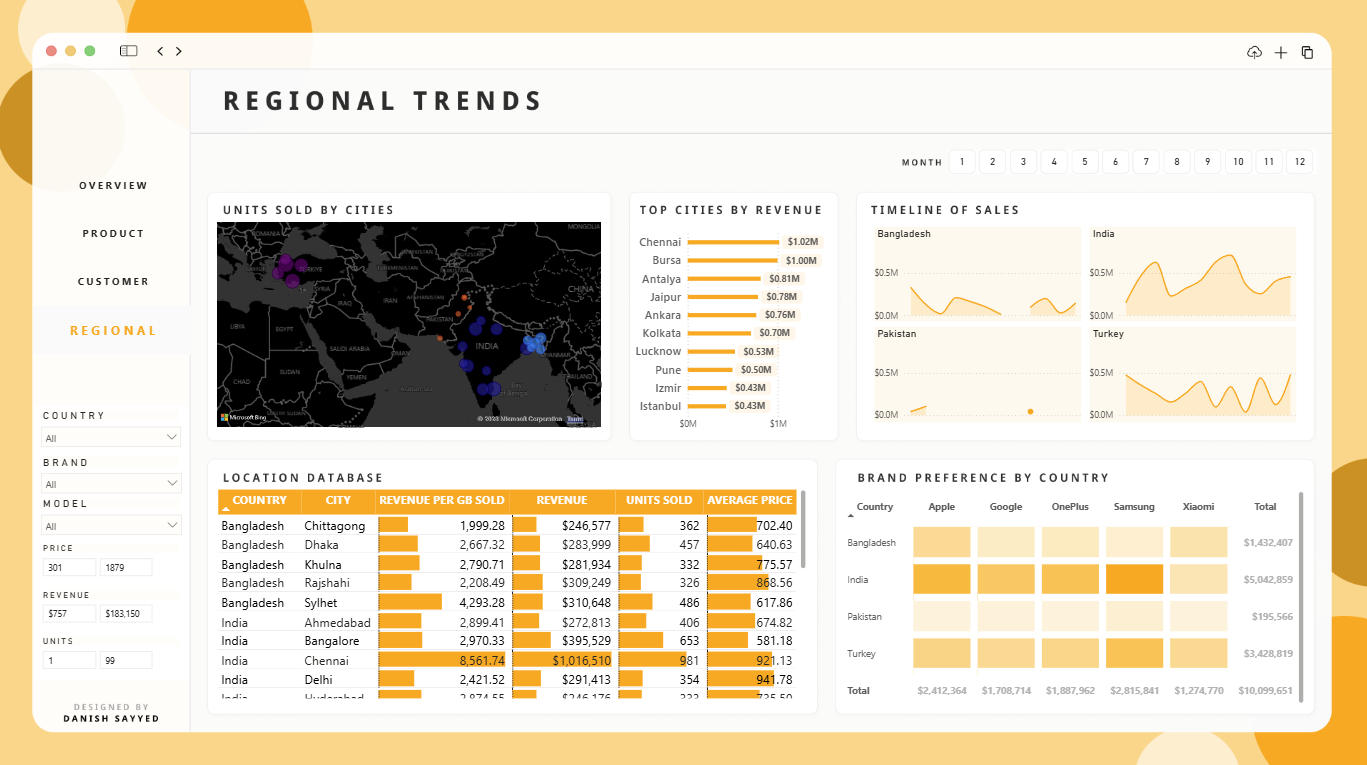Screen dimensions: 1367x765
Task: Click the Xiaomi column header in Brand Preference
Action: coord(1198,507)
